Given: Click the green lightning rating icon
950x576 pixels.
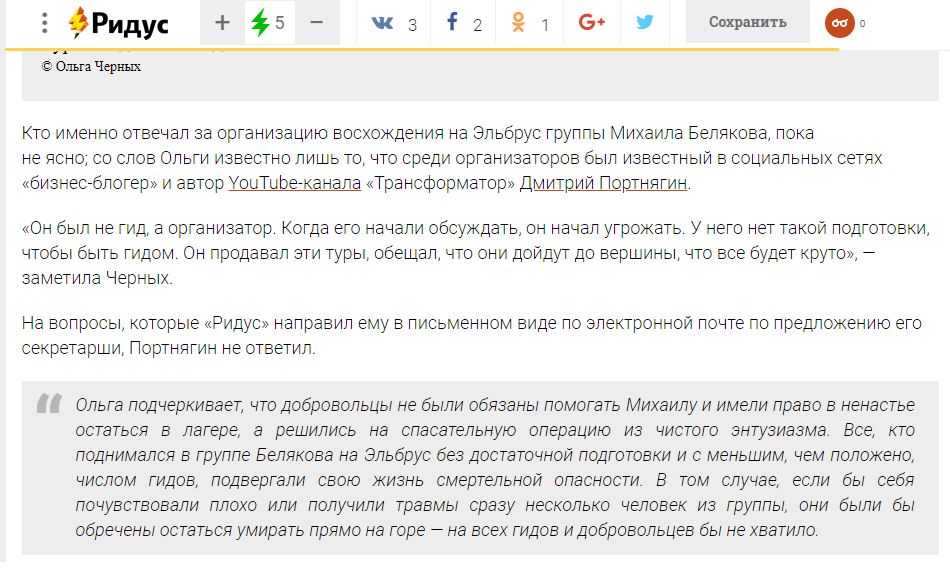Looking at the screenshot, I should click(260, 23).
